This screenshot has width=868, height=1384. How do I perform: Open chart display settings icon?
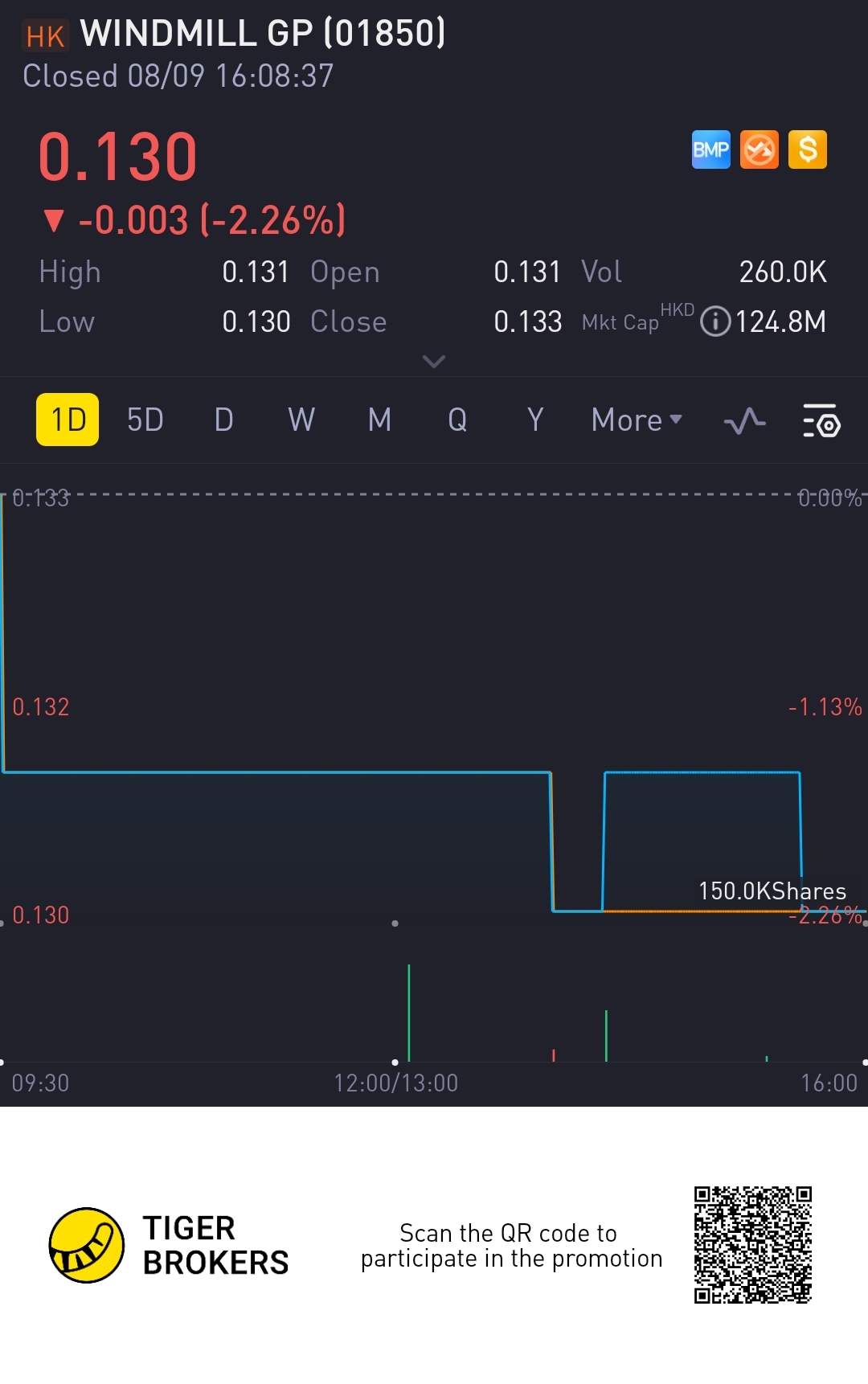click(821, 420)
